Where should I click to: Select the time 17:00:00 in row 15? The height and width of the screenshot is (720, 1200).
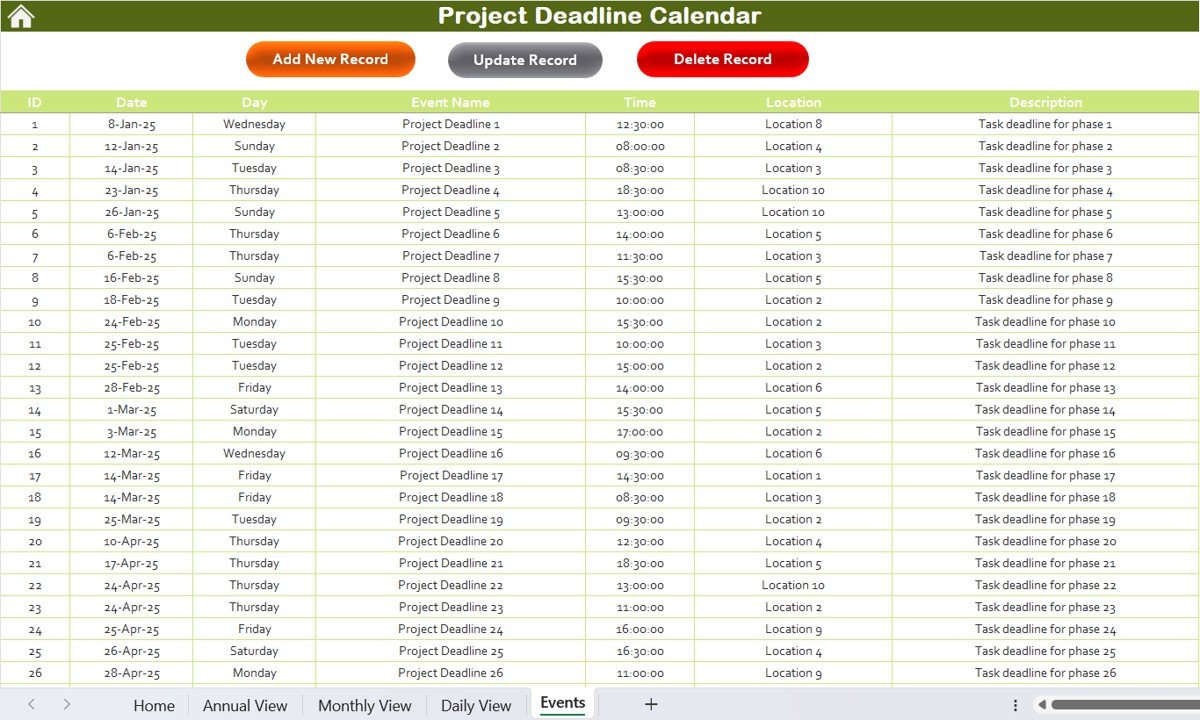click(640, 432)
